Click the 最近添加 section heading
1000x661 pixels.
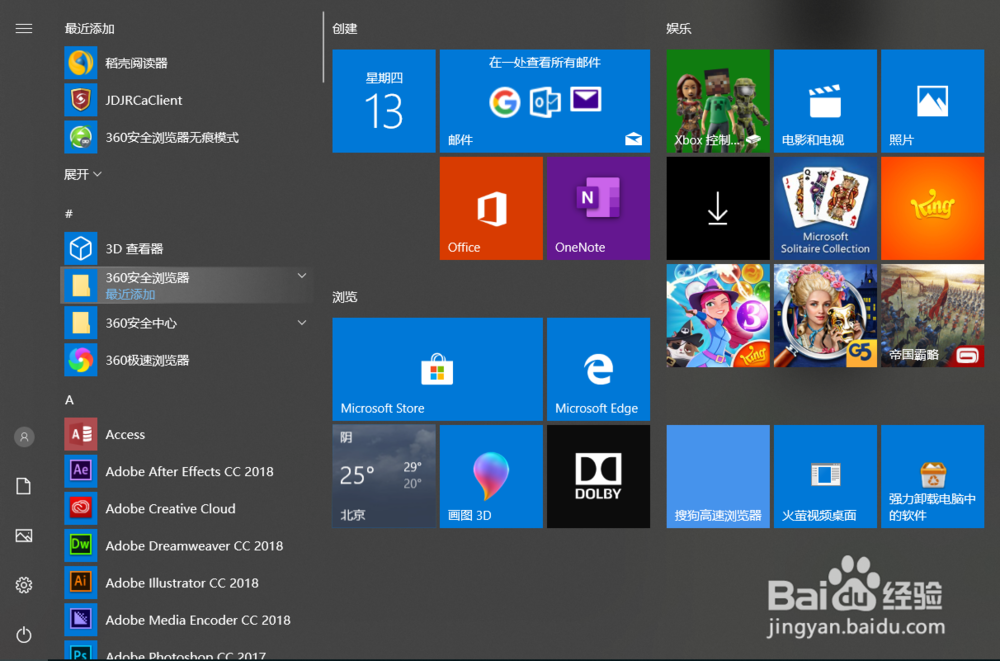click(89, 29)
